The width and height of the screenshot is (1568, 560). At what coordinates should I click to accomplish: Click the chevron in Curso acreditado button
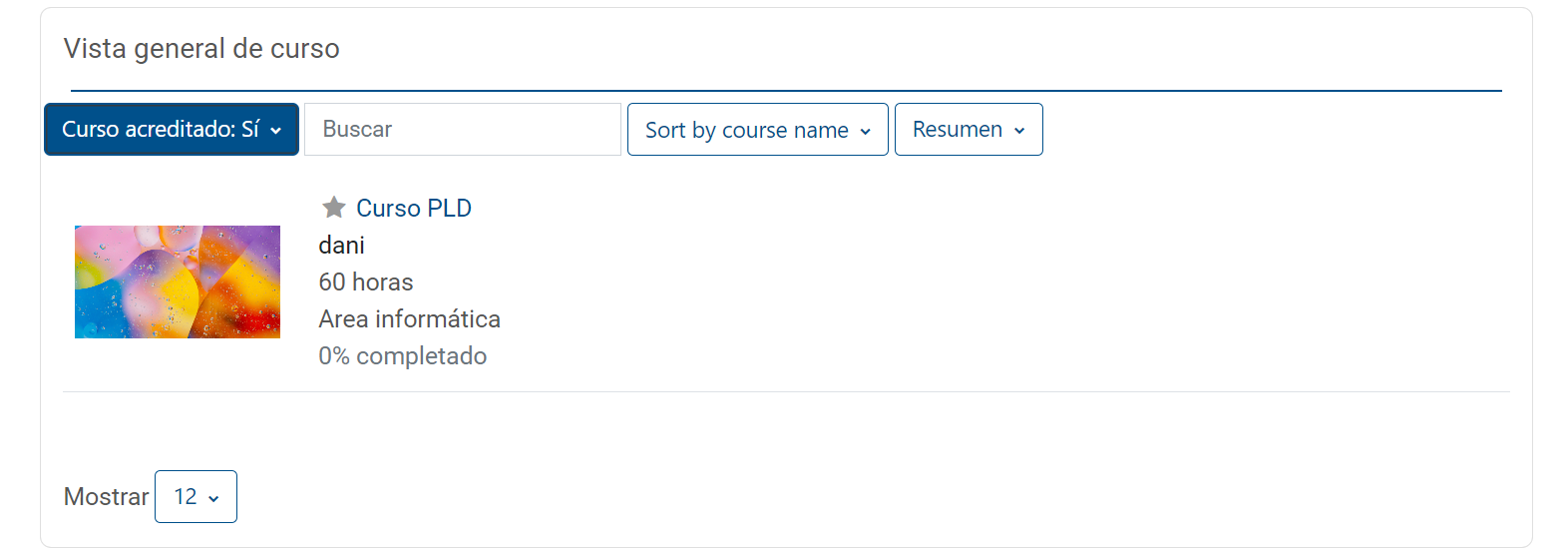point(276,131)
